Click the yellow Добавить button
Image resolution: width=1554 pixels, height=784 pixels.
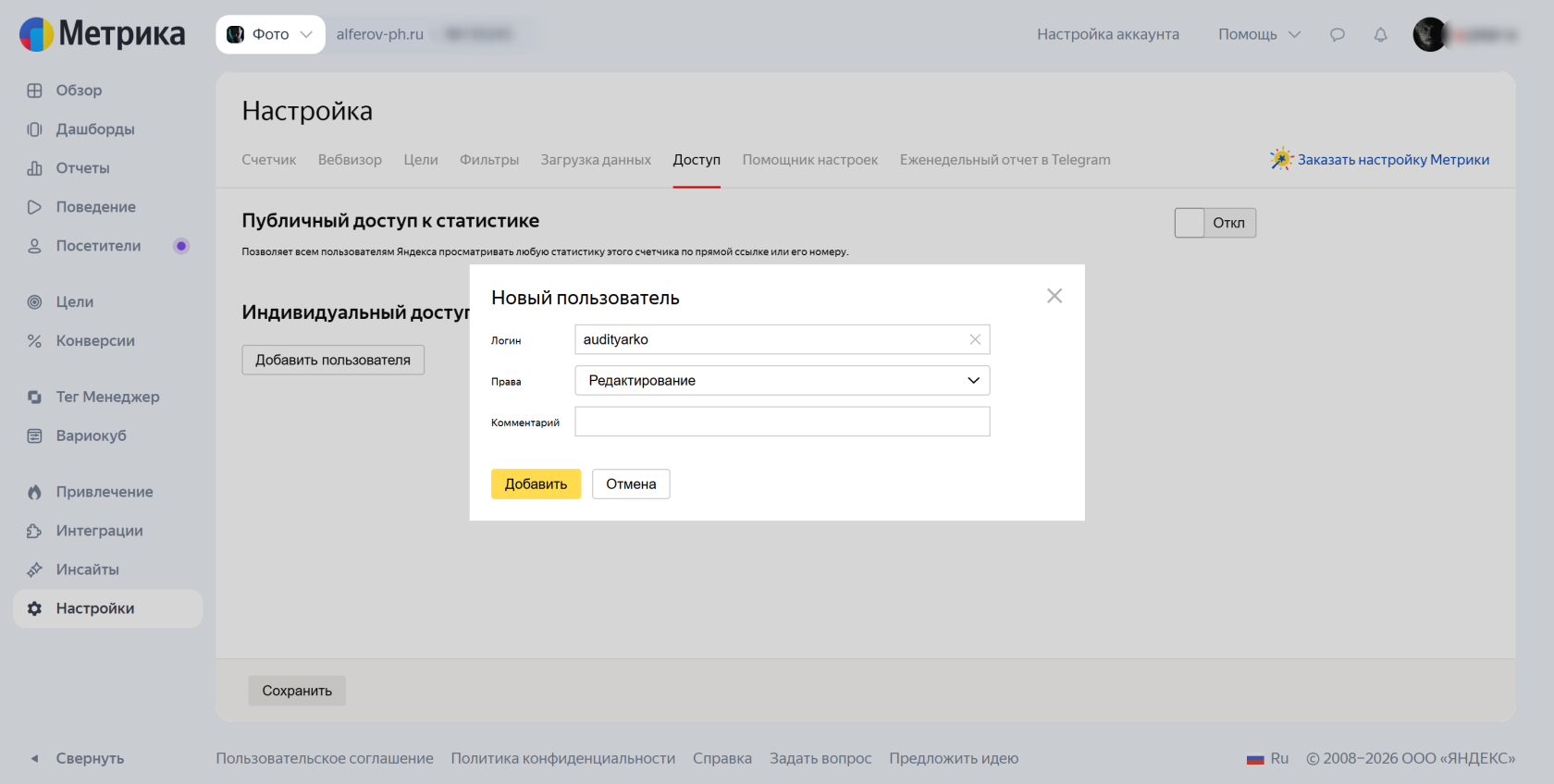tap(536, 484)
